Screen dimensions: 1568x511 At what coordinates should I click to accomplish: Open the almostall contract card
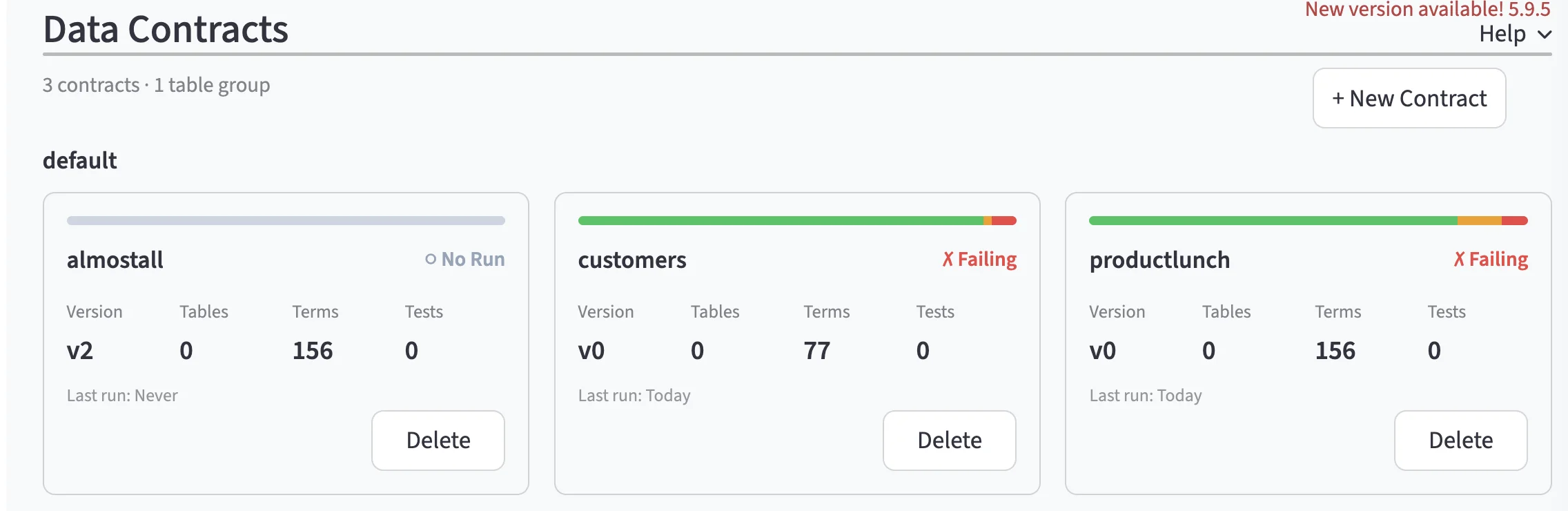tap(115, 260)
